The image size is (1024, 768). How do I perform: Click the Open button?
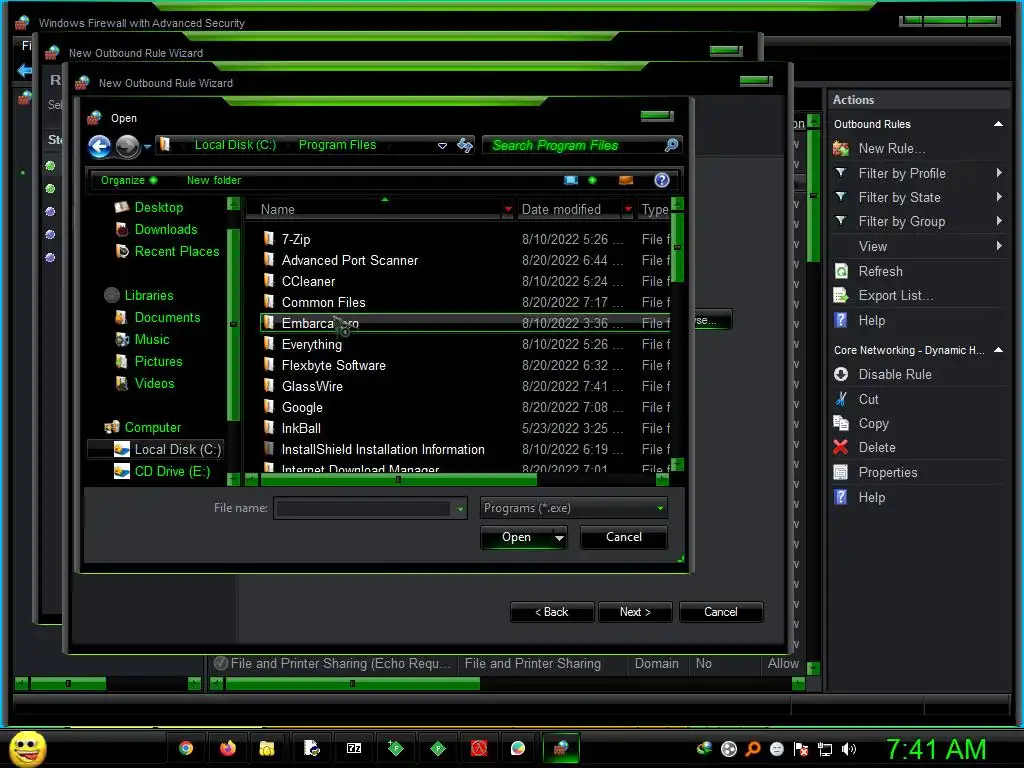click(x=516, y=537)
